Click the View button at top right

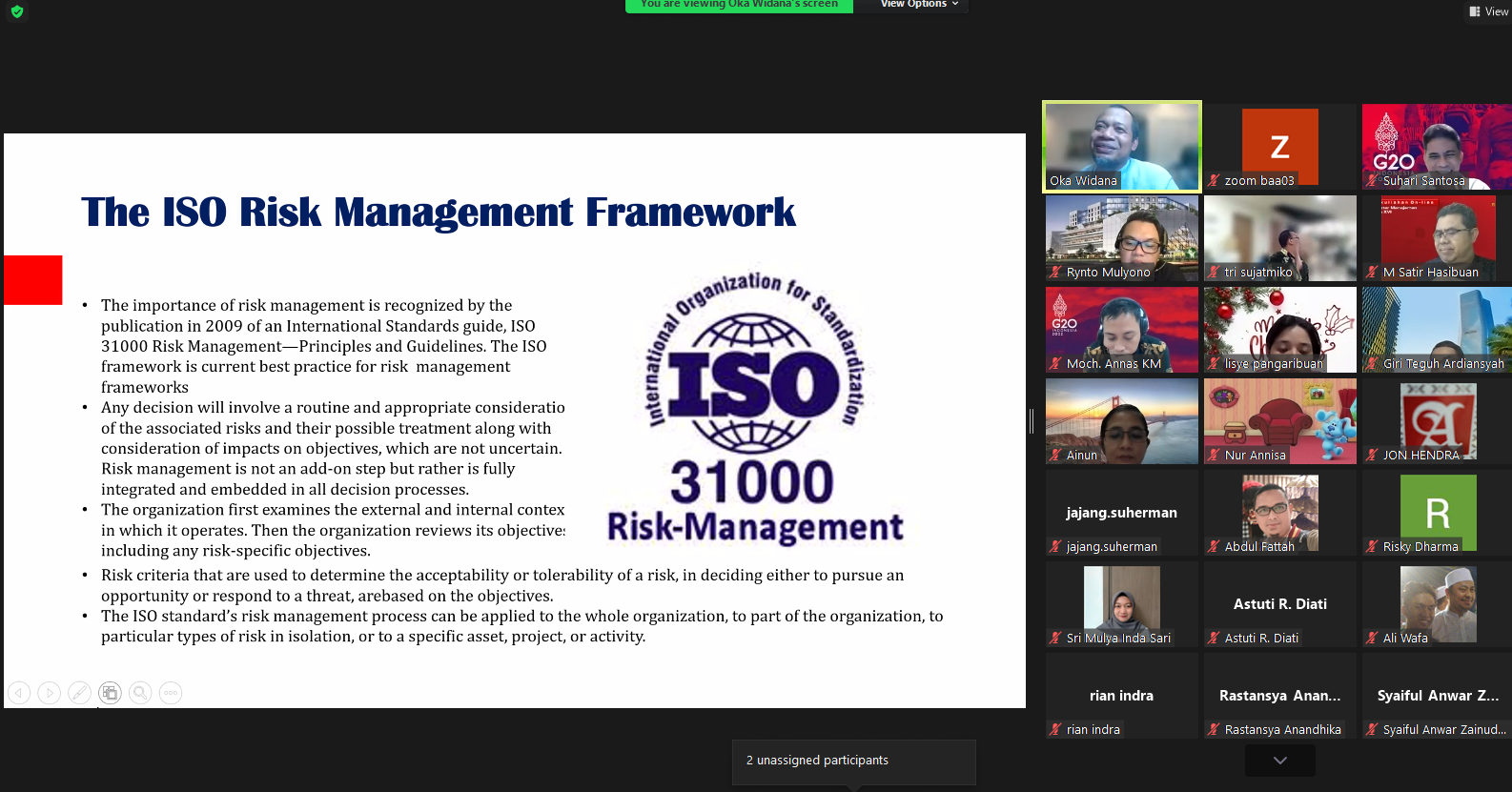tap(1489, 11)
